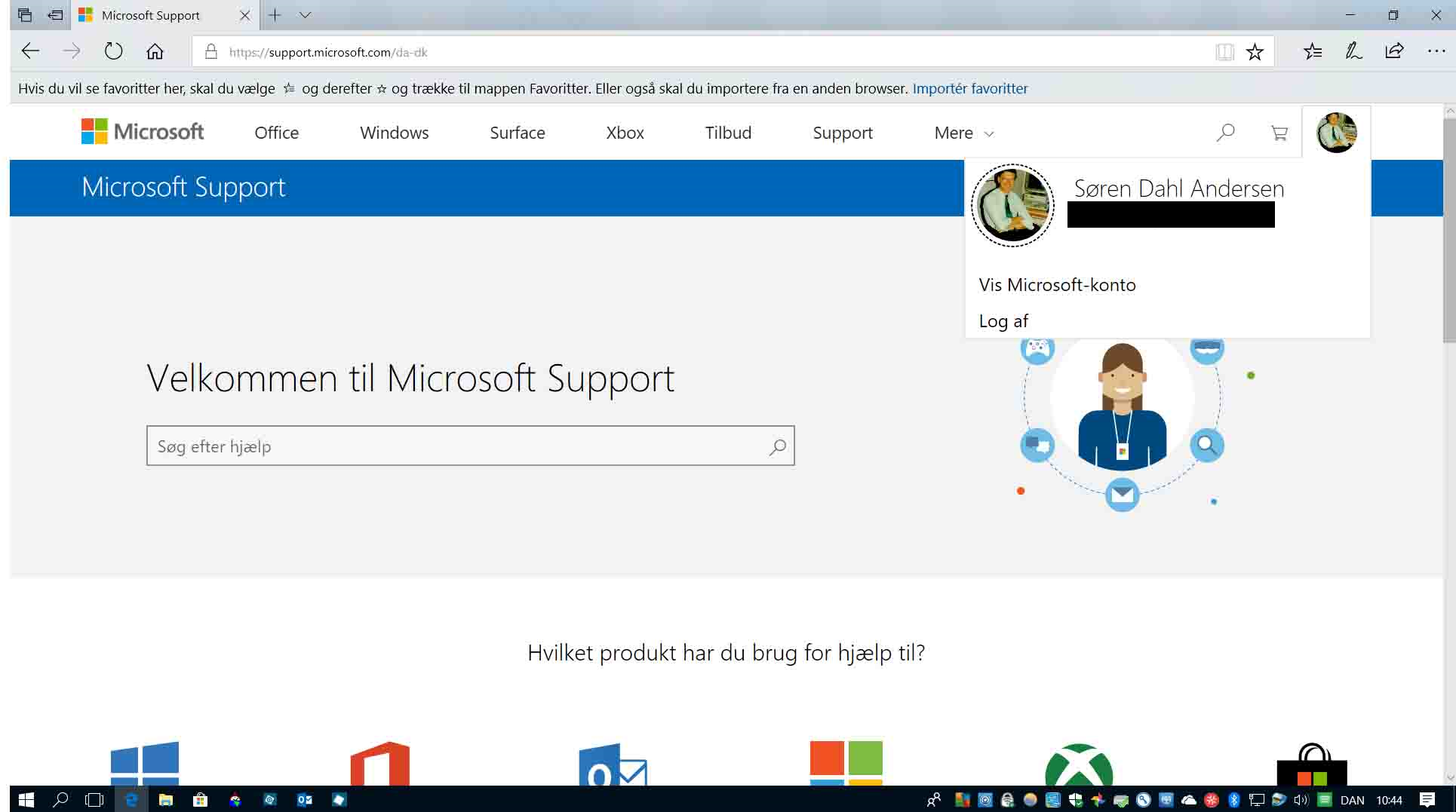
Task: Click the browser forward arrow
Action: pyautogui.click(x=72, y=51)
